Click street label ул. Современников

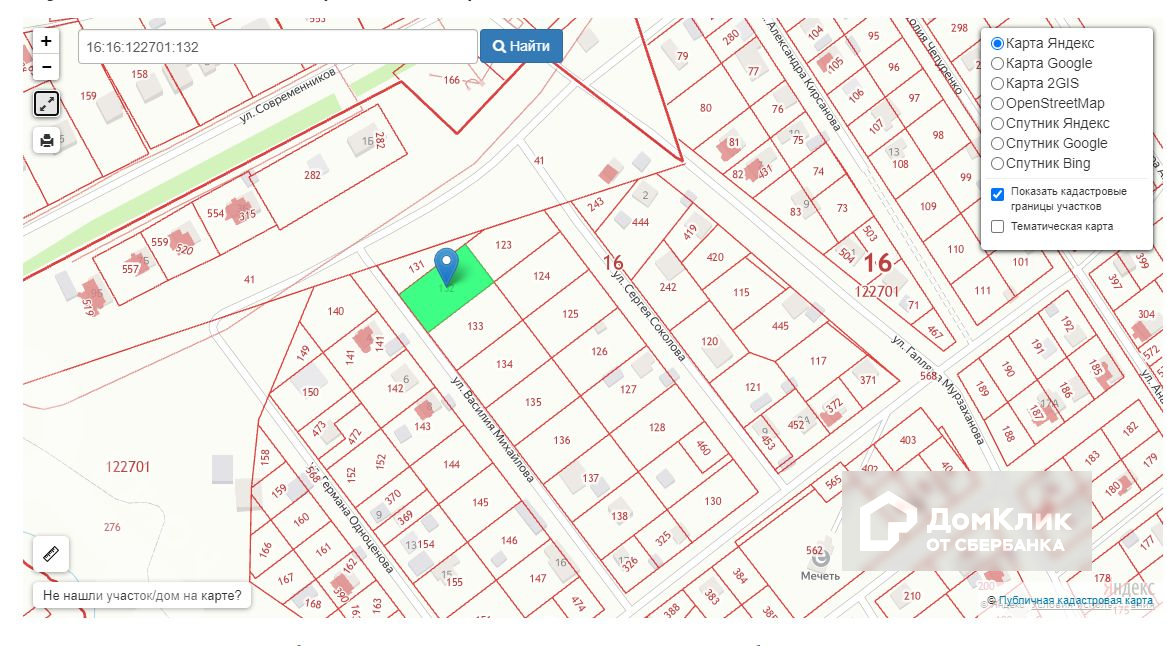288,95
